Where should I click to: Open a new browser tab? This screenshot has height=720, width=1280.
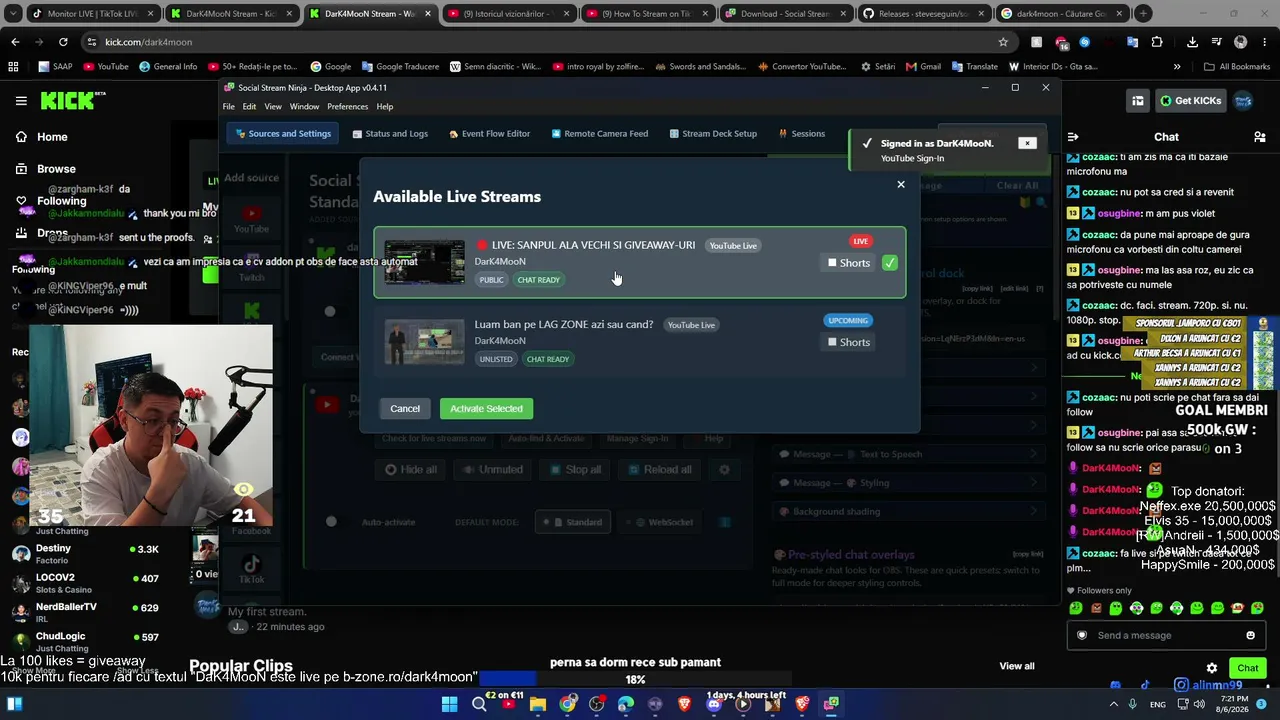click(x=1143, y=14)
